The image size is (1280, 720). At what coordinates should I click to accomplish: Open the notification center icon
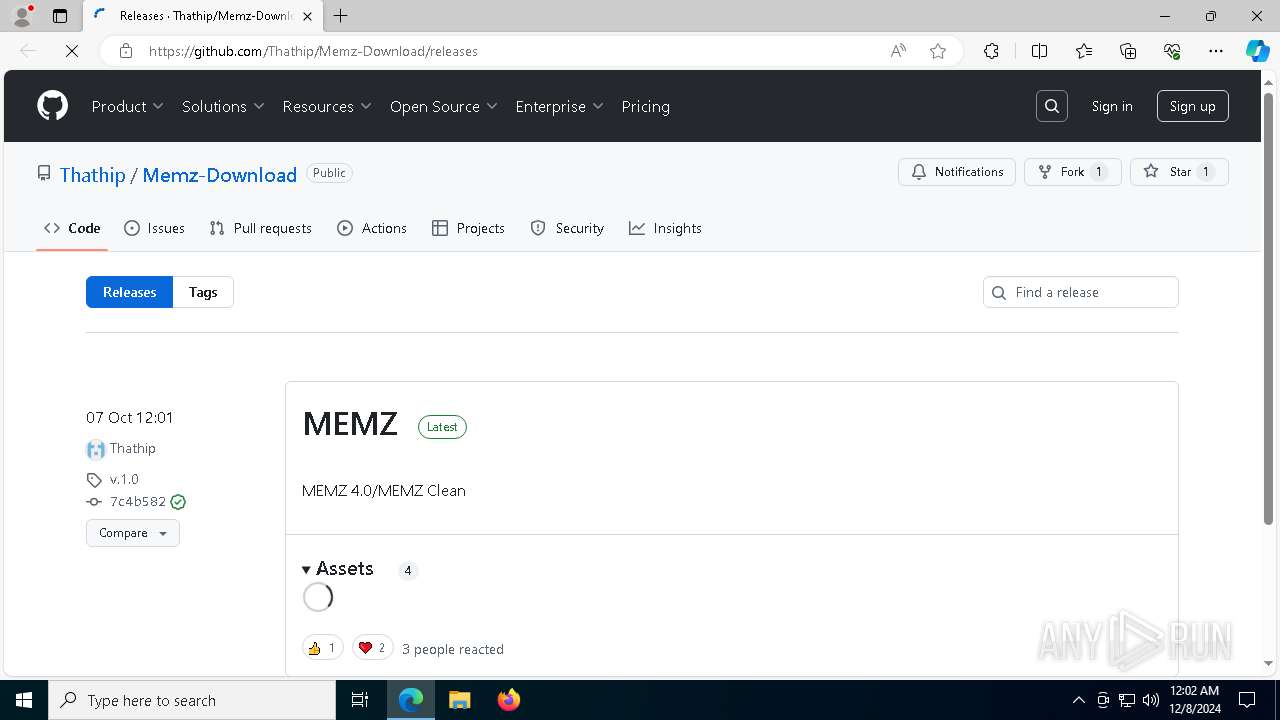pos(1247,700)
